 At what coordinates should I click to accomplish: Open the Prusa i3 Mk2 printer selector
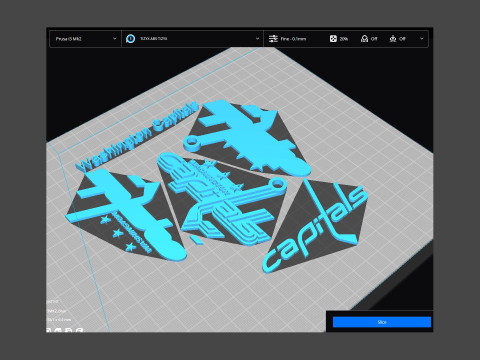tap(85, 39)
